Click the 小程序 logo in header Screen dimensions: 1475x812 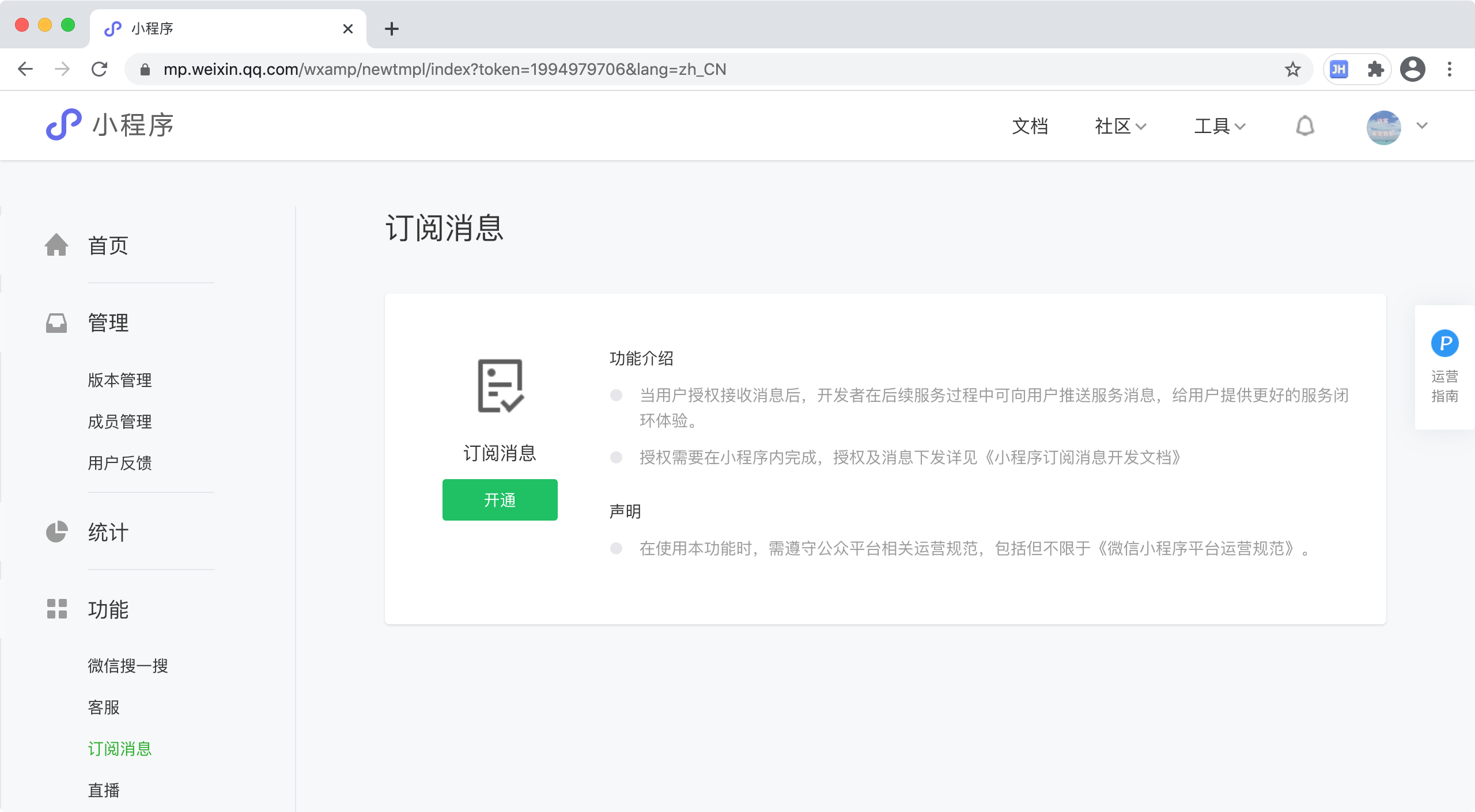tap(109, 125)
